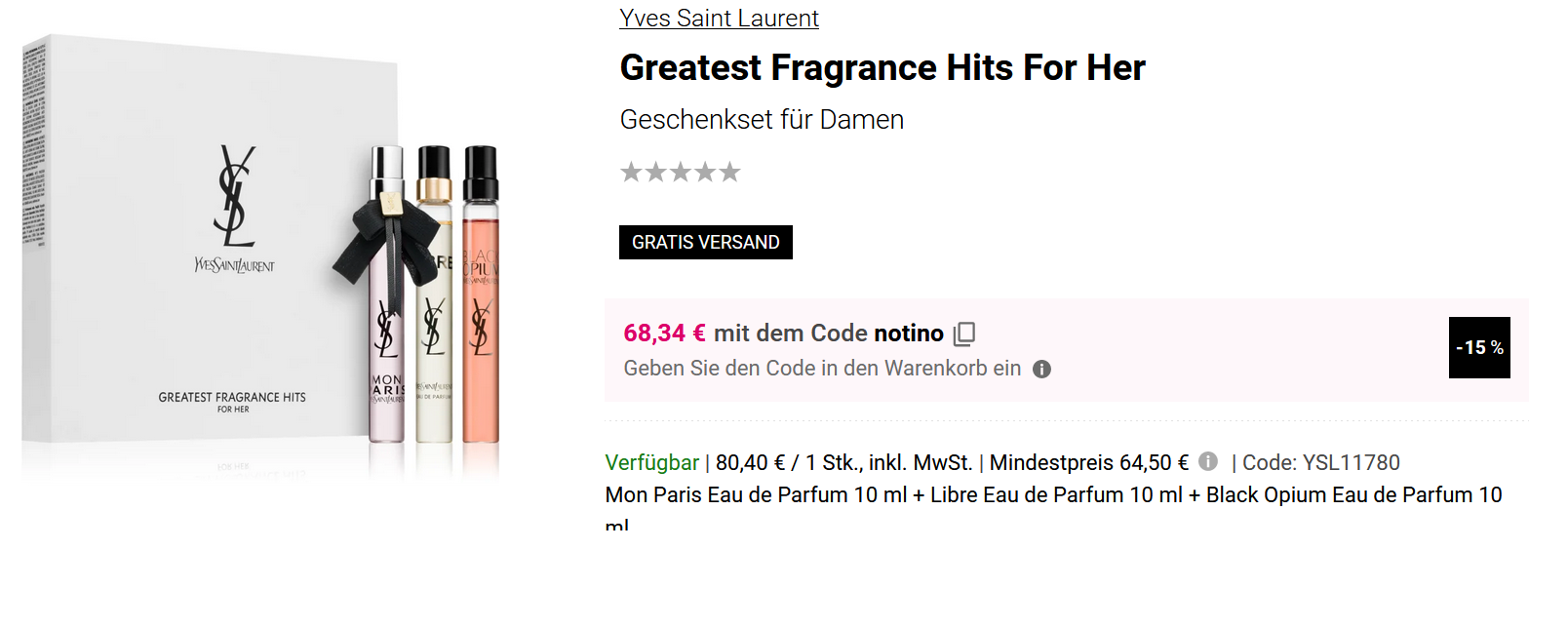
Task: Click the 68,34 € discounted price
Action: (664, 334)
